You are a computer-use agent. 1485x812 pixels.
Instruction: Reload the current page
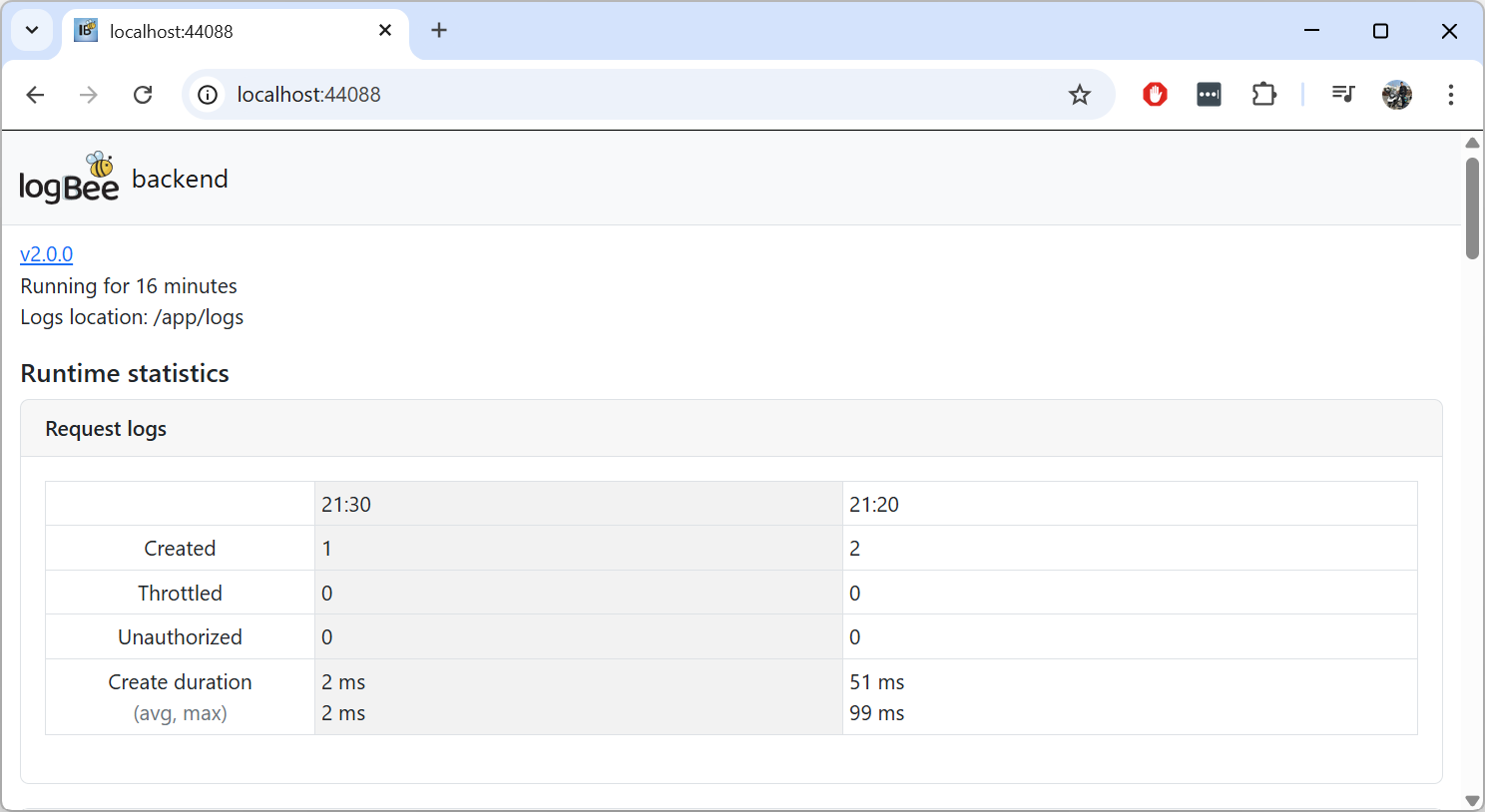point(143,95)
